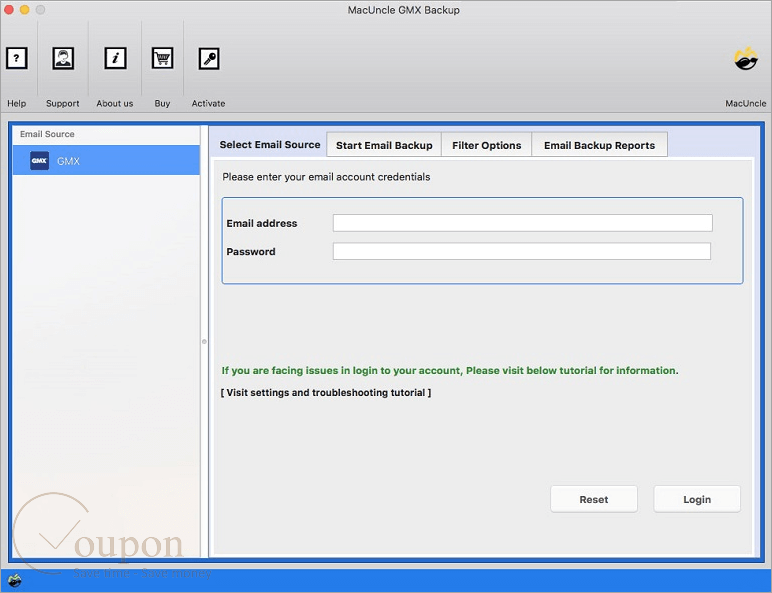This screenshot has width=772, height=593.
Task: Open the Filter Options tab
Action: (x=486, y=145)
